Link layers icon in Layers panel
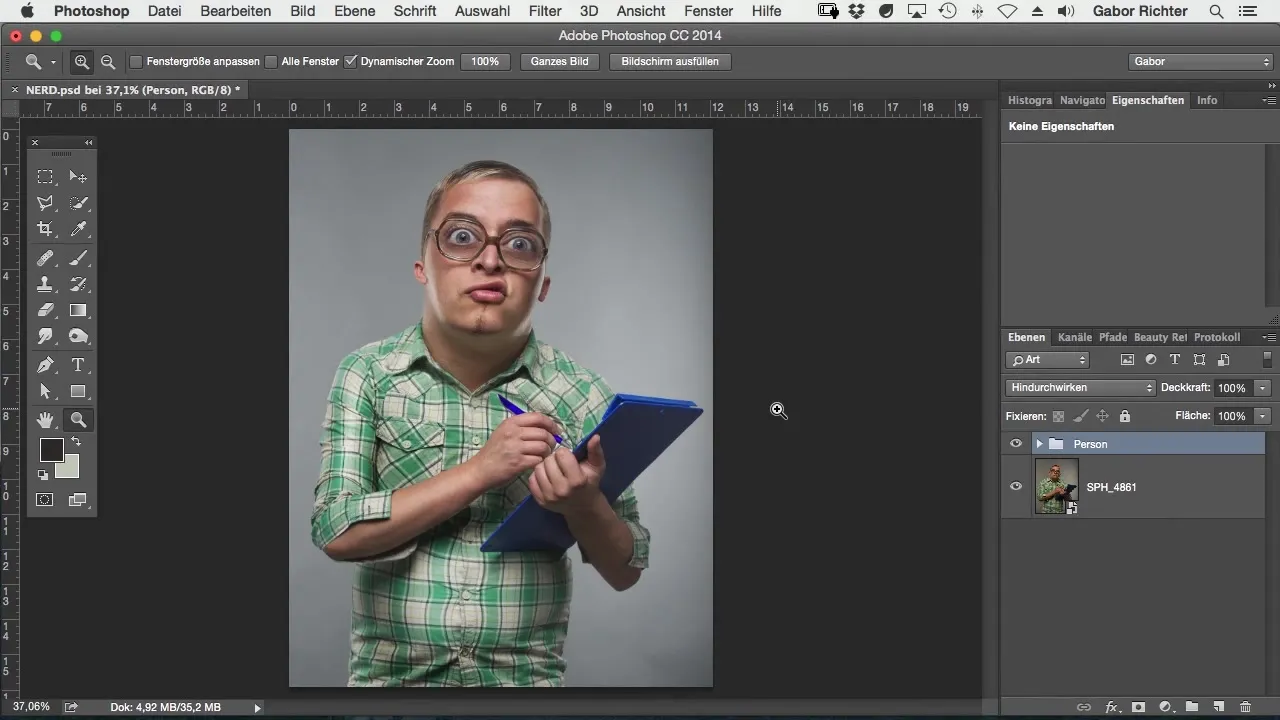The width and height of the screenshot is (1280, 720). [1083, 707]
